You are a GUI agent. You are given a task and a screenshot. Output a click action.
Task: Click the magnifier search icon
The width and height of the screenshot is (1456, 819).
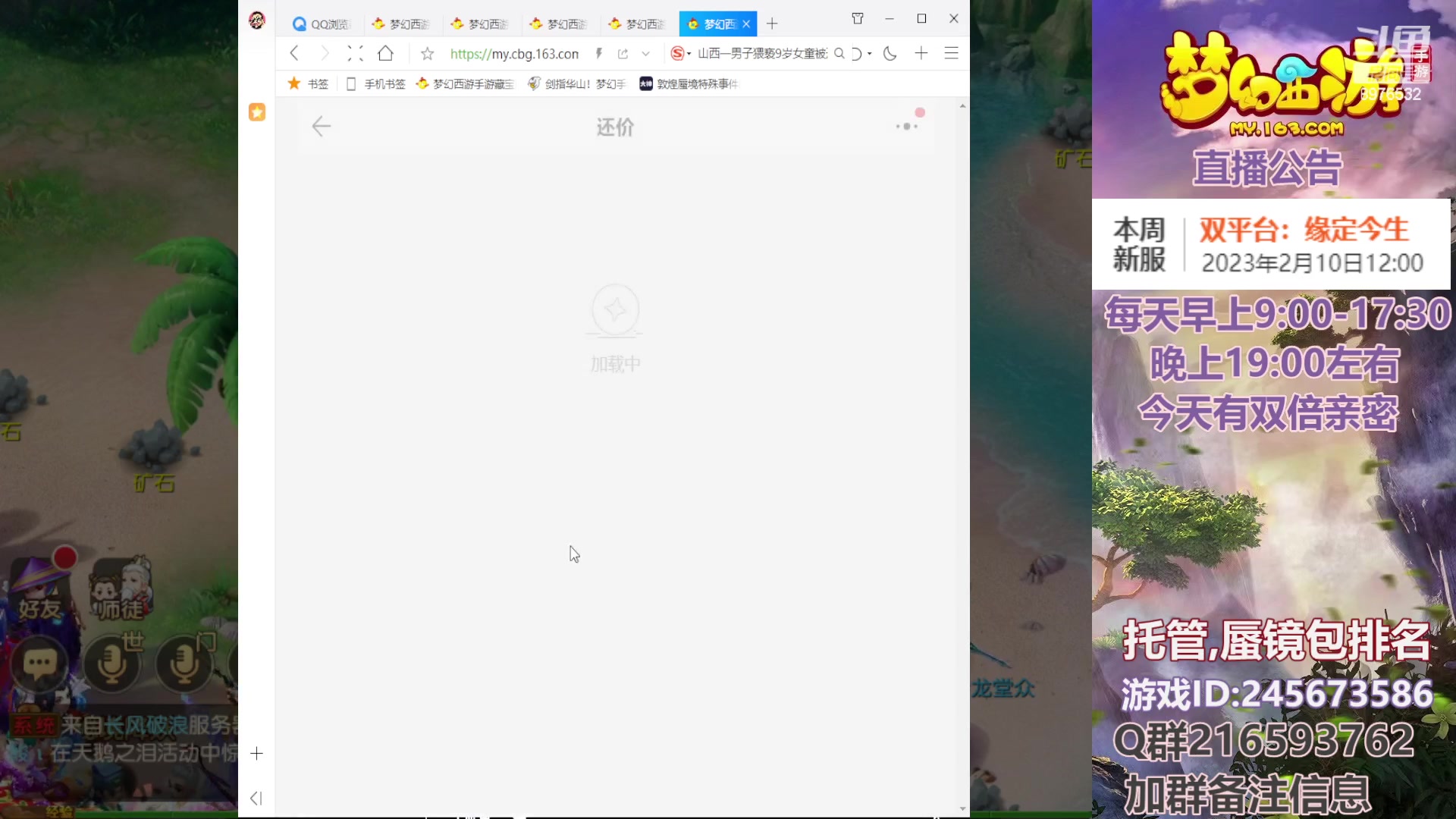[839, 53]
